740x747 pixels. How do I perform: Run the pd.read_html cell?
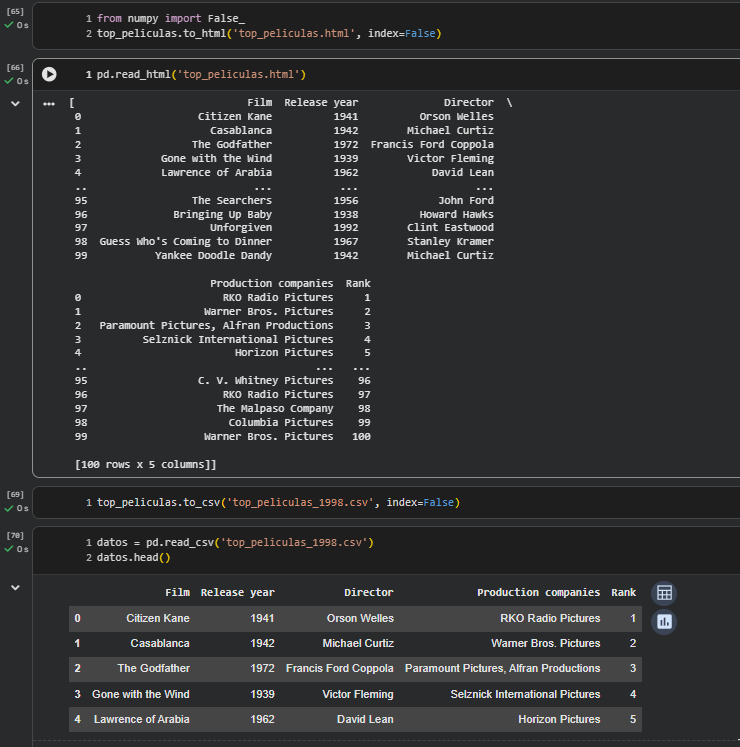click(49, 75)
